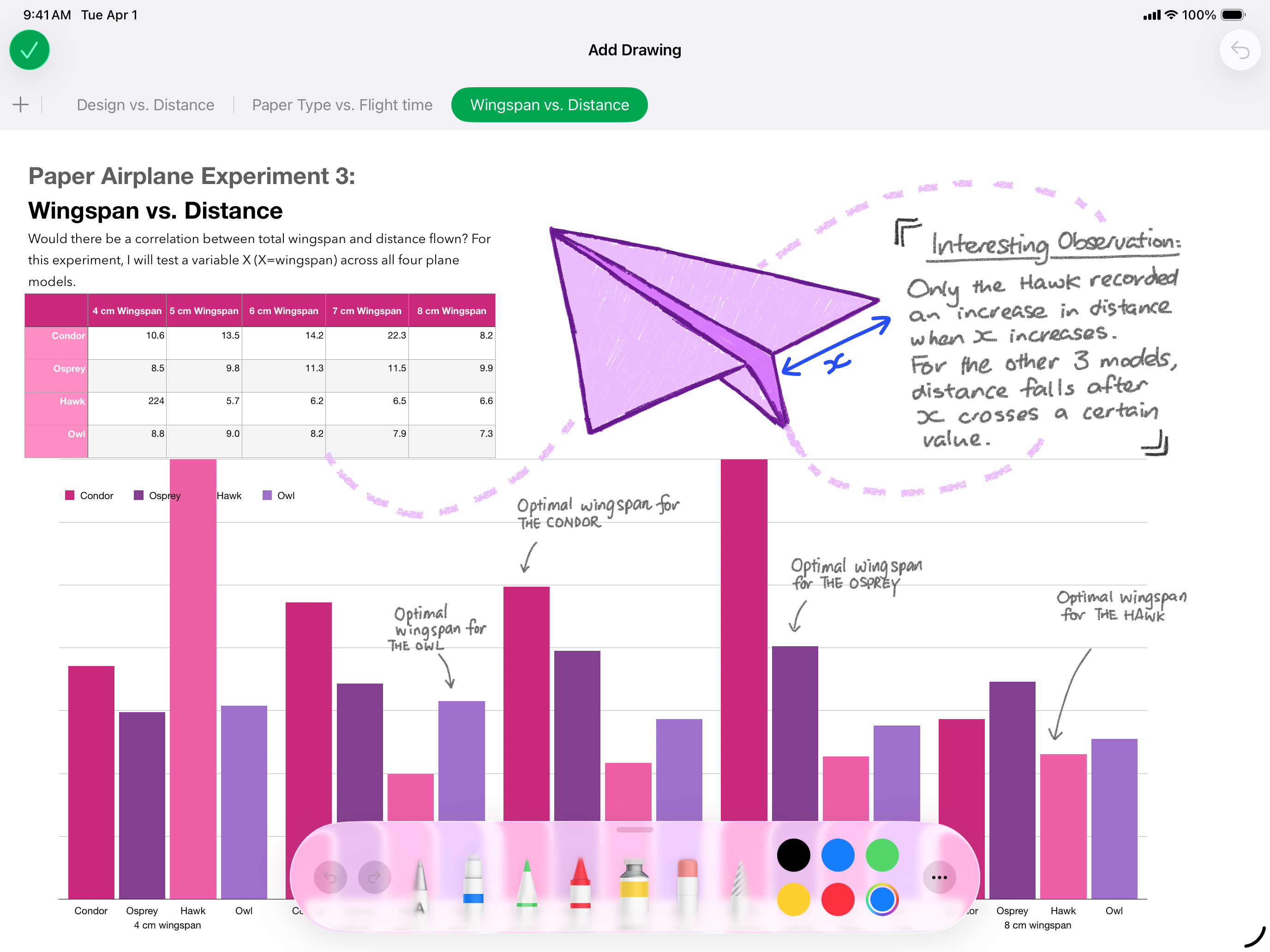
Task: Tap the Hawk legend label in chart
Action: coord(229,495)
